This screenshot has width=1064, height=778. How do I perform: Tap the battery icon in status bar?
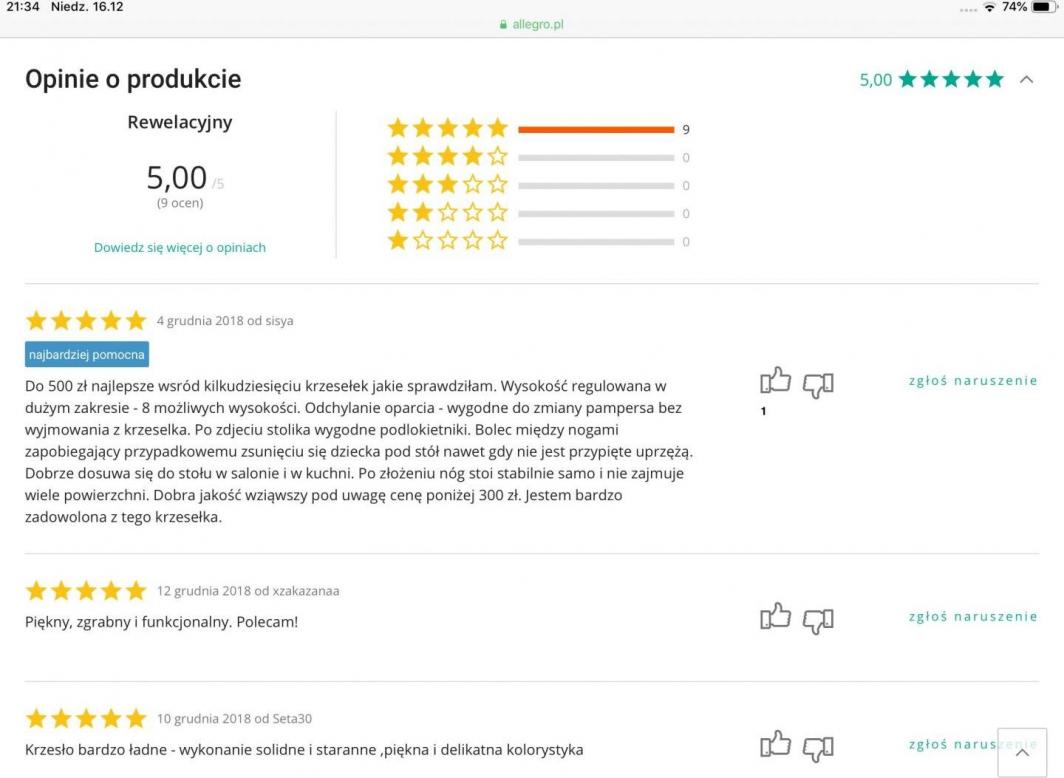pyautogui.click(x=1044, y=7)
